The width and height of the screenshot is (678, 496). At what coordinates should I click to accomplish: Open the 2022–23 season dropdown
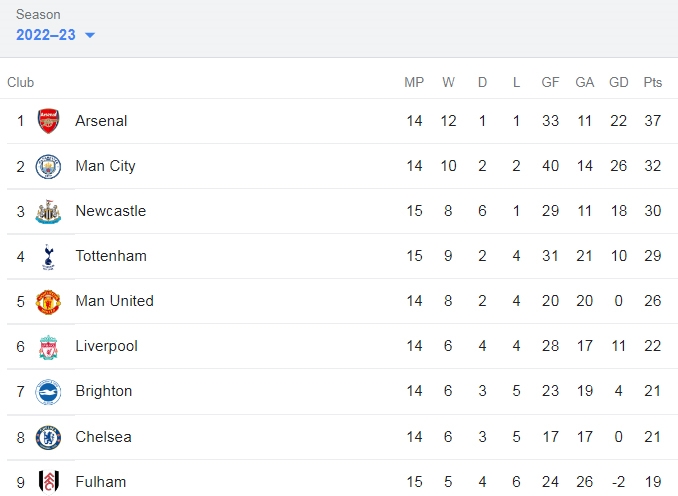coord(55,35)
